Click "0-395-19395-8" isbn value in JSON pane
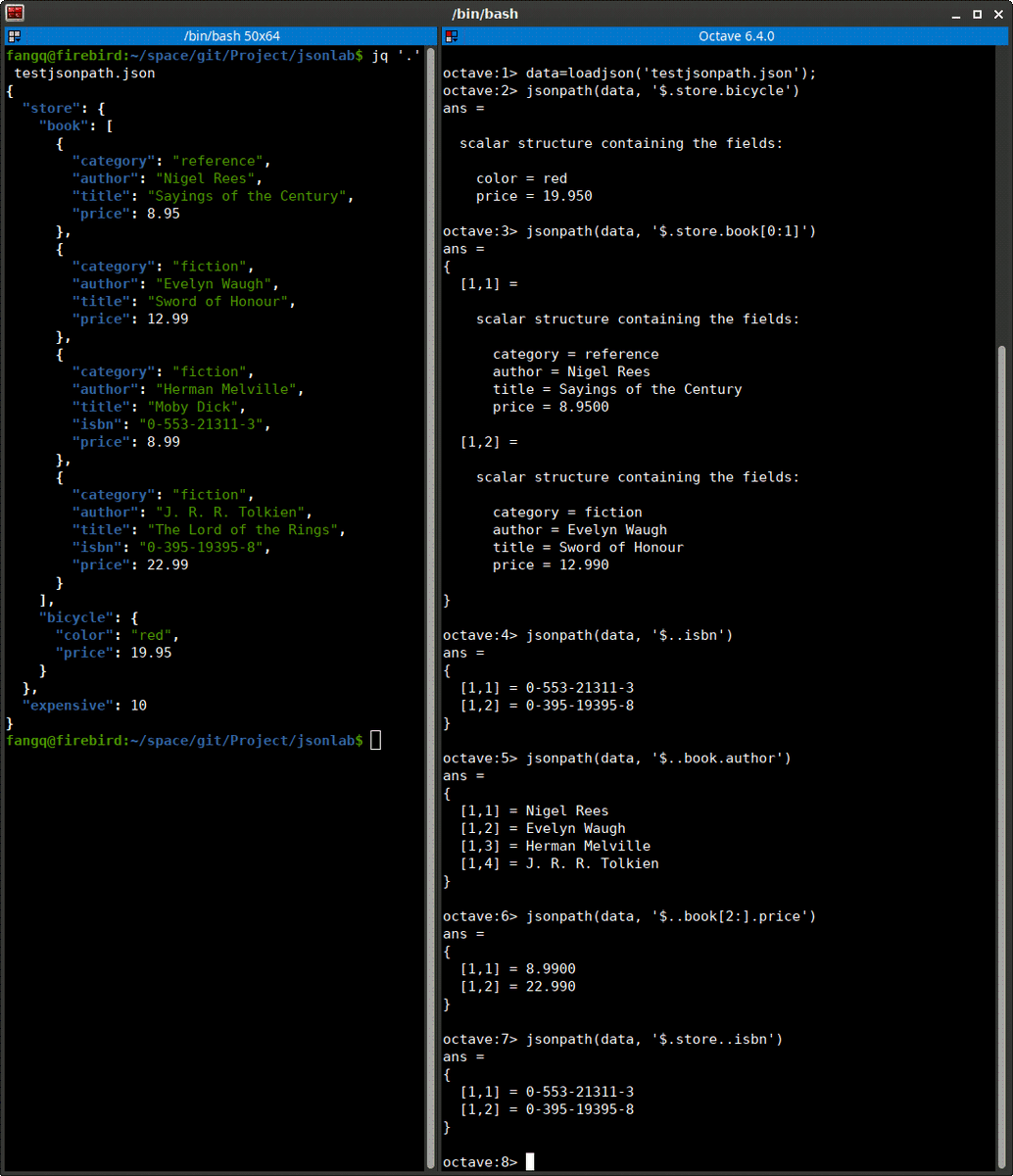 coord(201,548)
